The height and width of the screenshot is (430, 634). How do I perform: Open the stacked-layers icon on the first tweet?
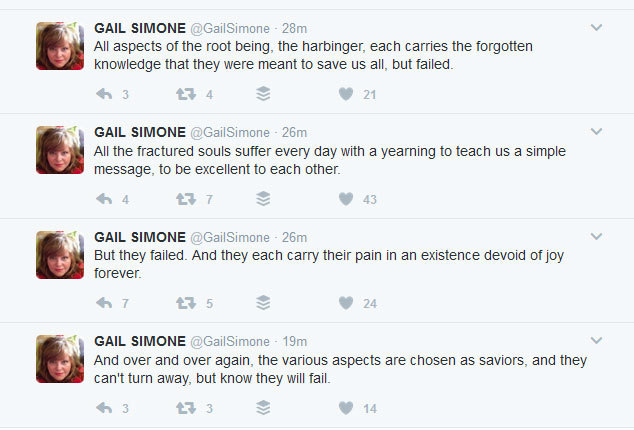264,95
